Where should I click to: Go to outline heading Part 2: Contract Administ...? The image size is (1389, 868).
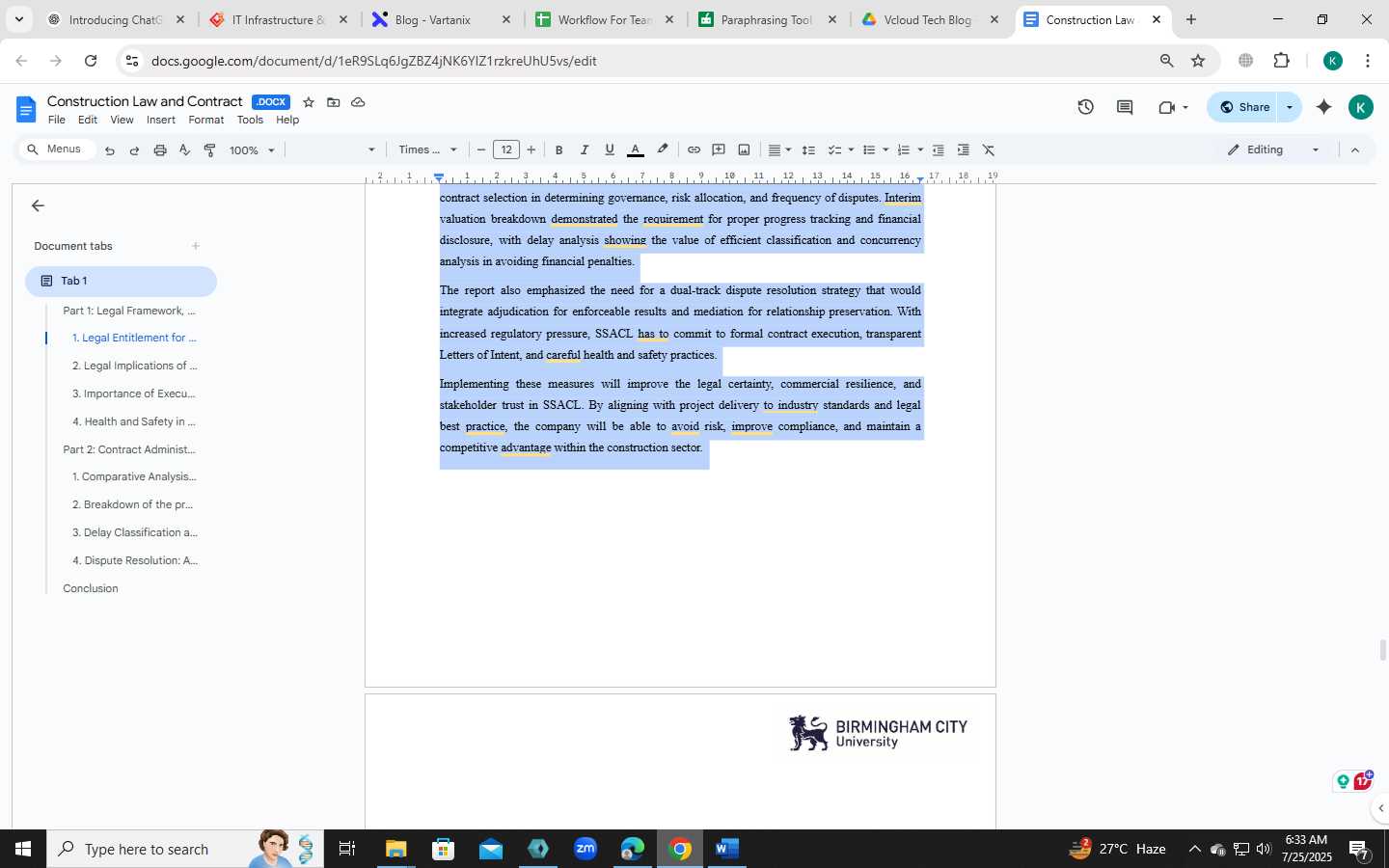click(x=129, y=449)
